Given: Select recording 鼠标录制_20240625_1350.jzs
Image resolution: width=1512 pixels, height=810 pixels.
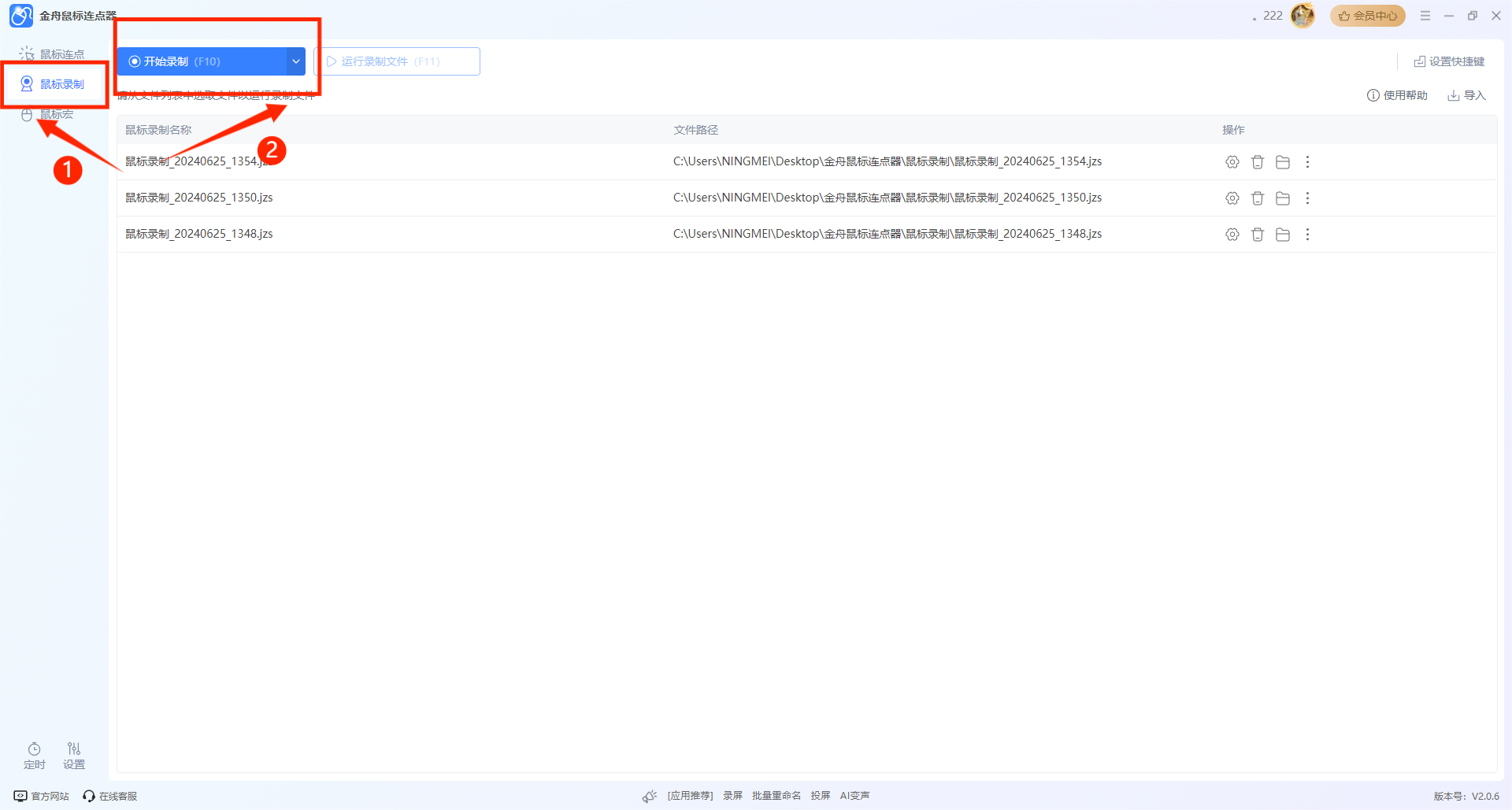Looking at the screenshot, I should point(199,198).
